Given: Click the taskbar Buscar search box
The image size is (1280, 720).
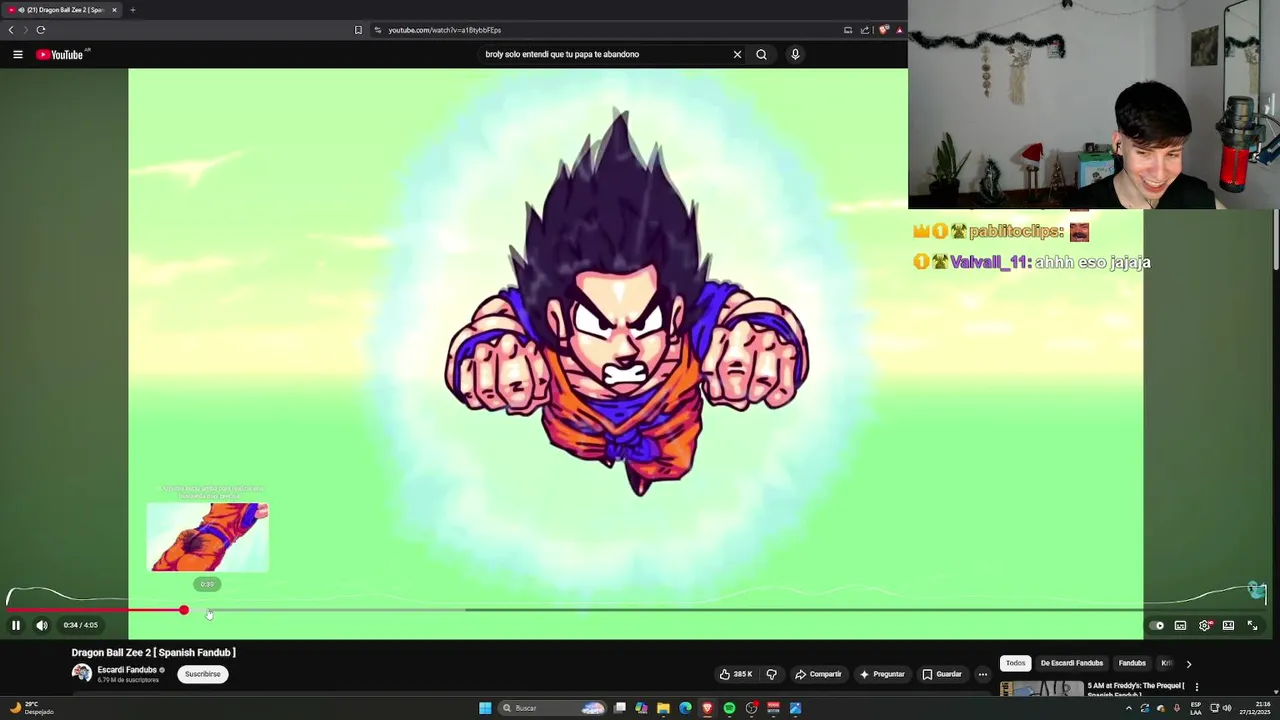Looking at the screenshot, I should (553, 708).
